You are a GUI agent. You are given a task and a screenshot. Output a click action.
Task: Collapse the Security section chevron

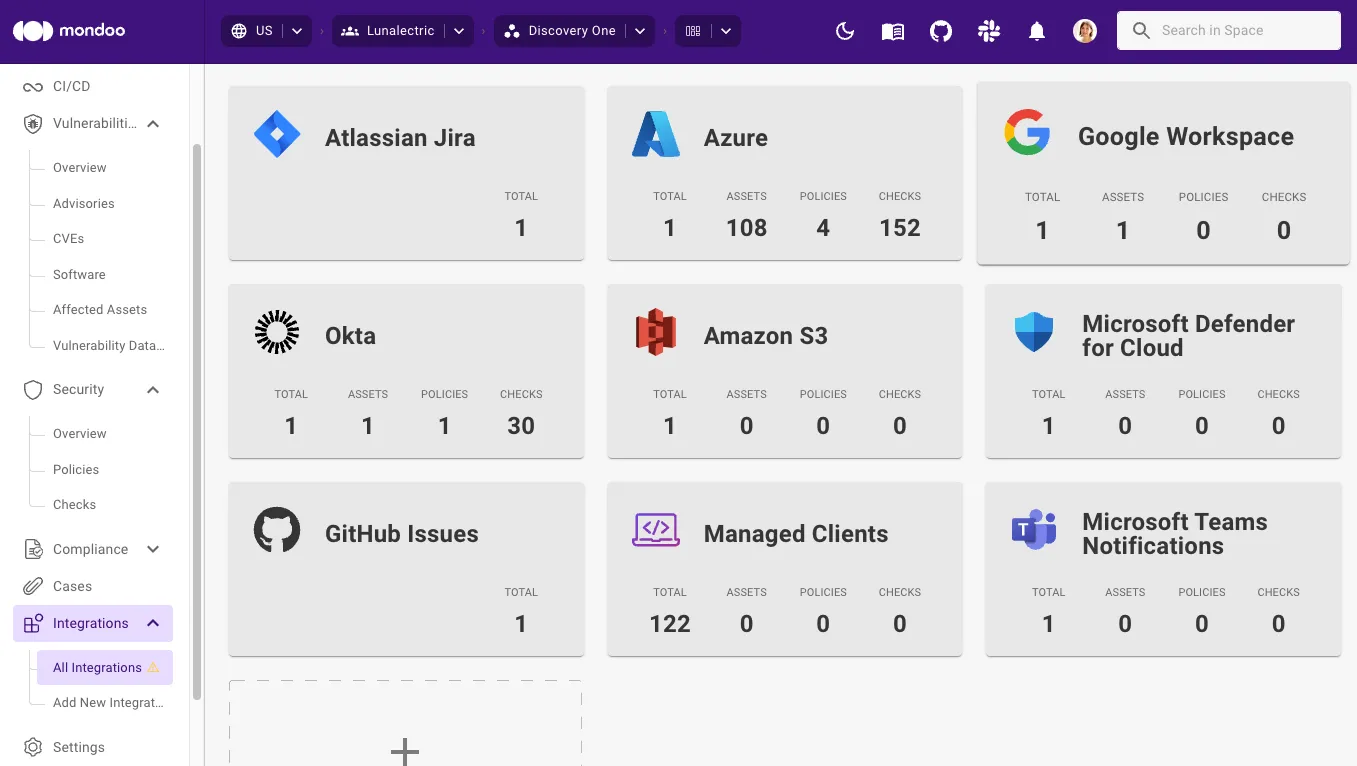pyautogui.click(x=153, y=390)
